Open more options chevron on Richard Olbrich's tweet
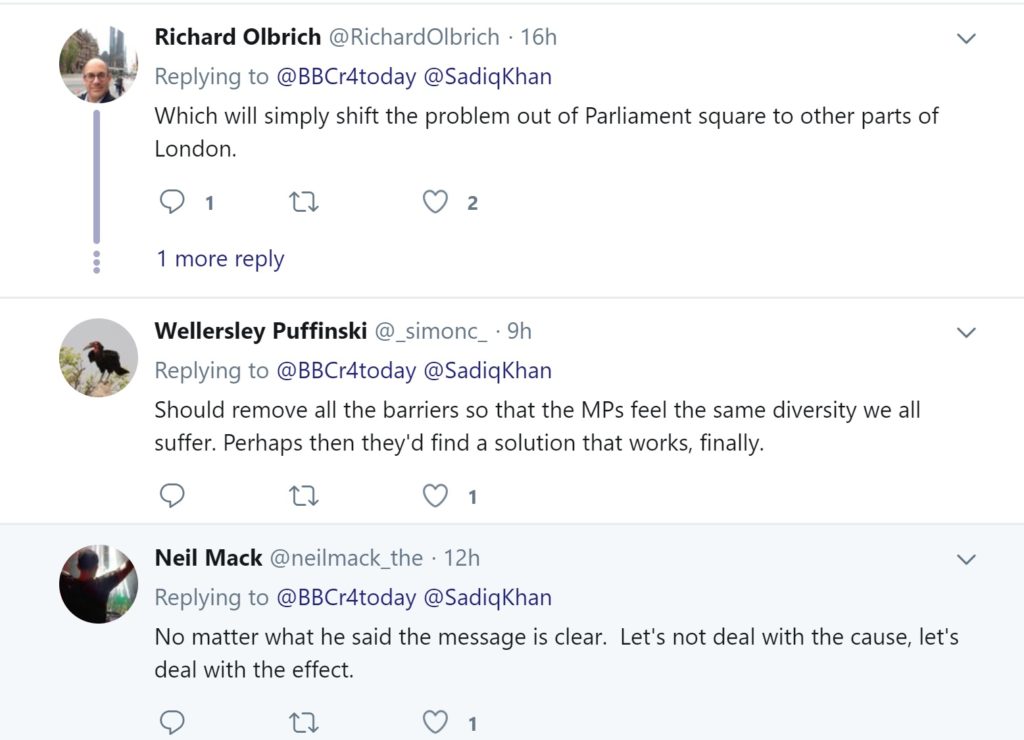Image resolution: width=1024 pixels, height=740 pixels. tap(966, 39)
